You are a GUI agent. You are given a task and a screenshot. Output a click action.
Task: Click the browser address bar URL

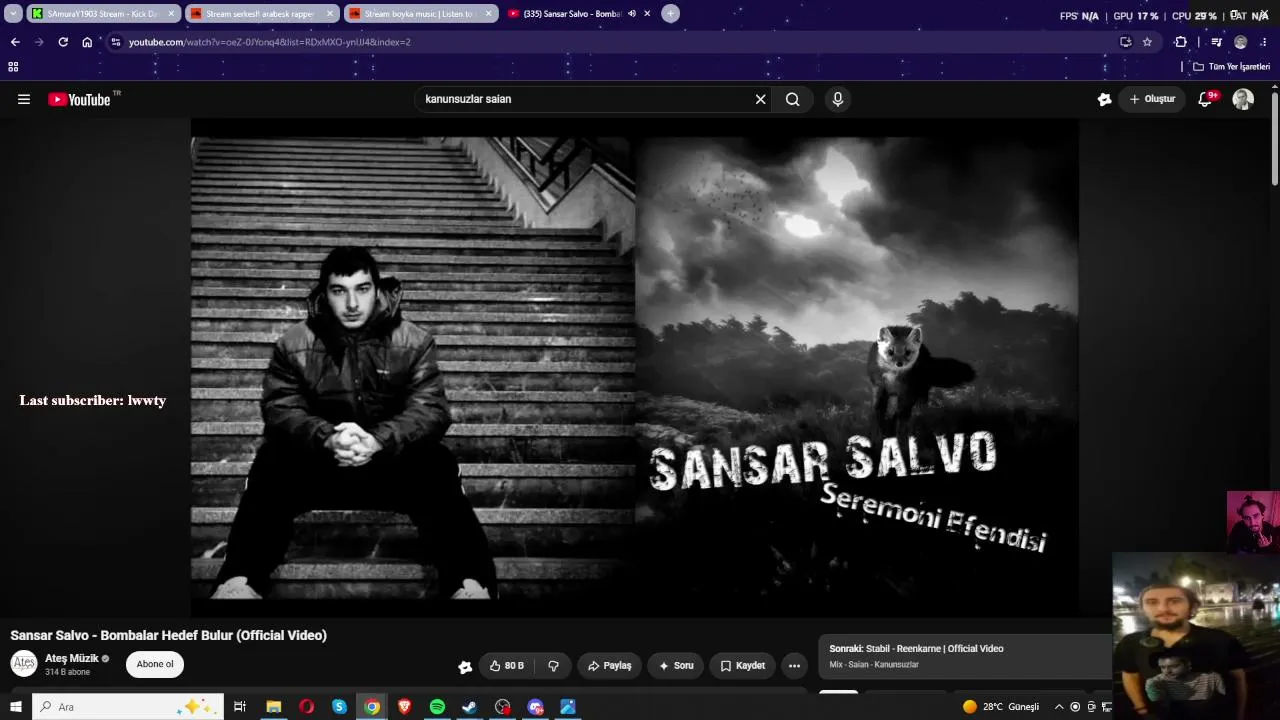pyautogui.click(x=270, y=42)
